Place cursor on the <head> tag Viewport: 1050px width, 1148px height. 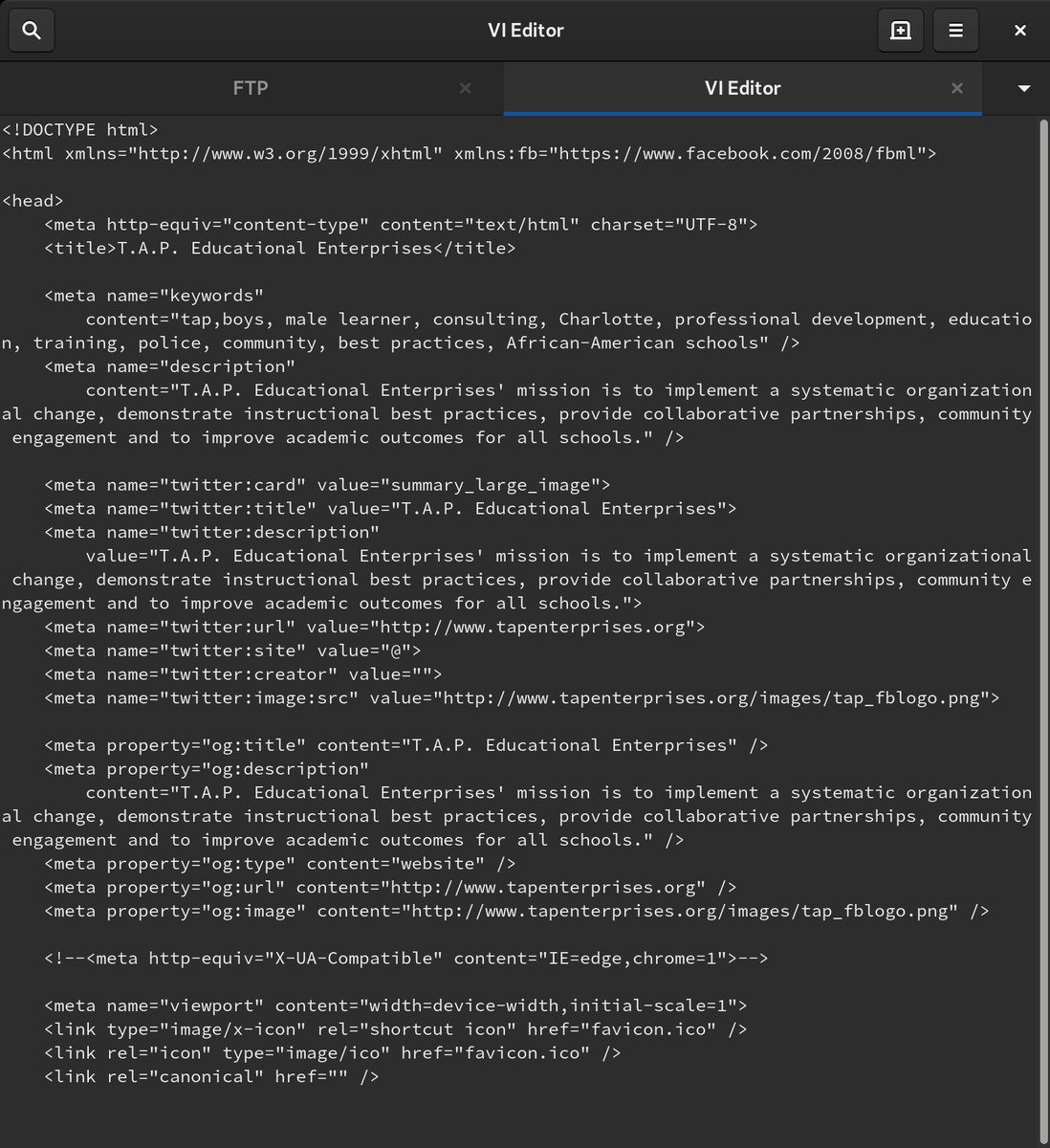click(33, 201)
